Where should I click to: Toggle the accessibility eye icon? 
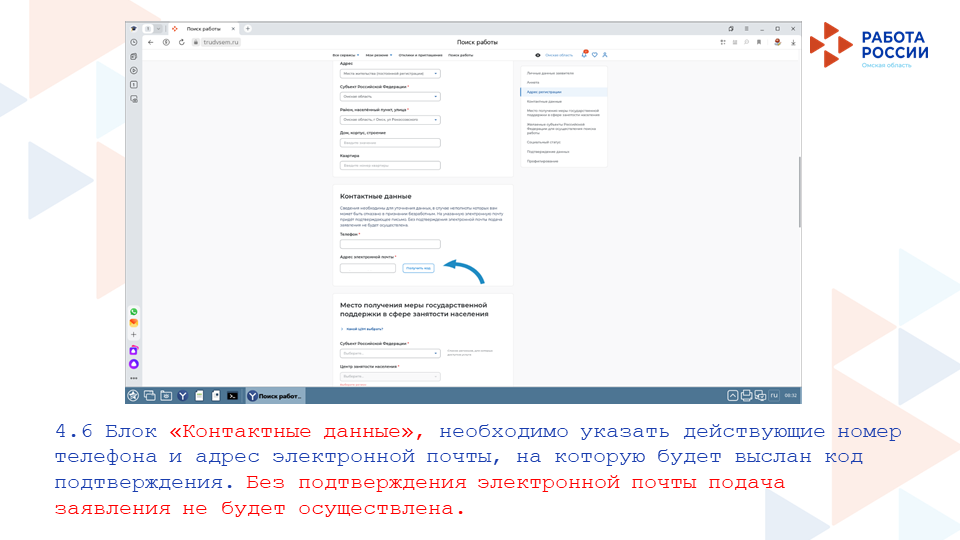click(538, 55)
